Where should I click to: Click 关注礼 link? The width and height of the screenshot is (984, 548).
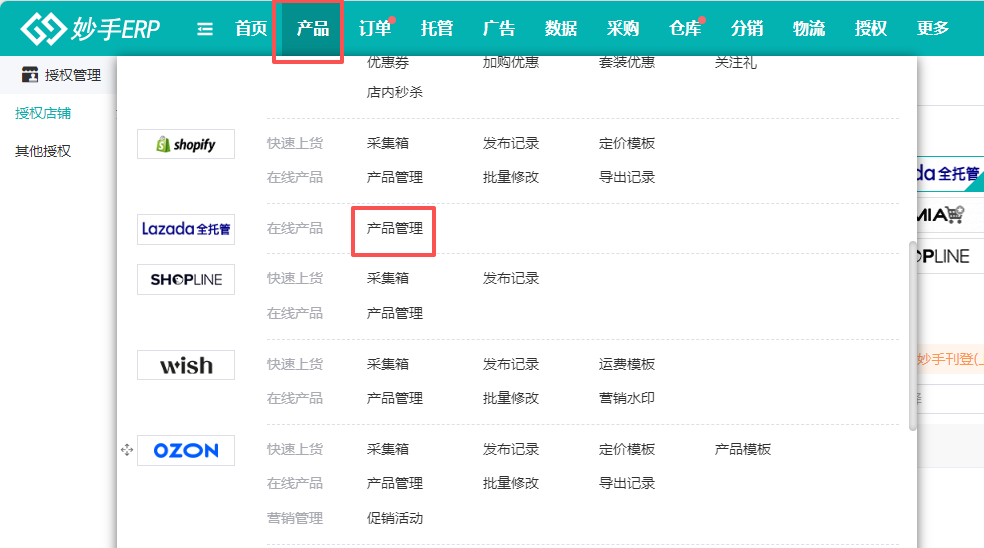click(735, 62)
